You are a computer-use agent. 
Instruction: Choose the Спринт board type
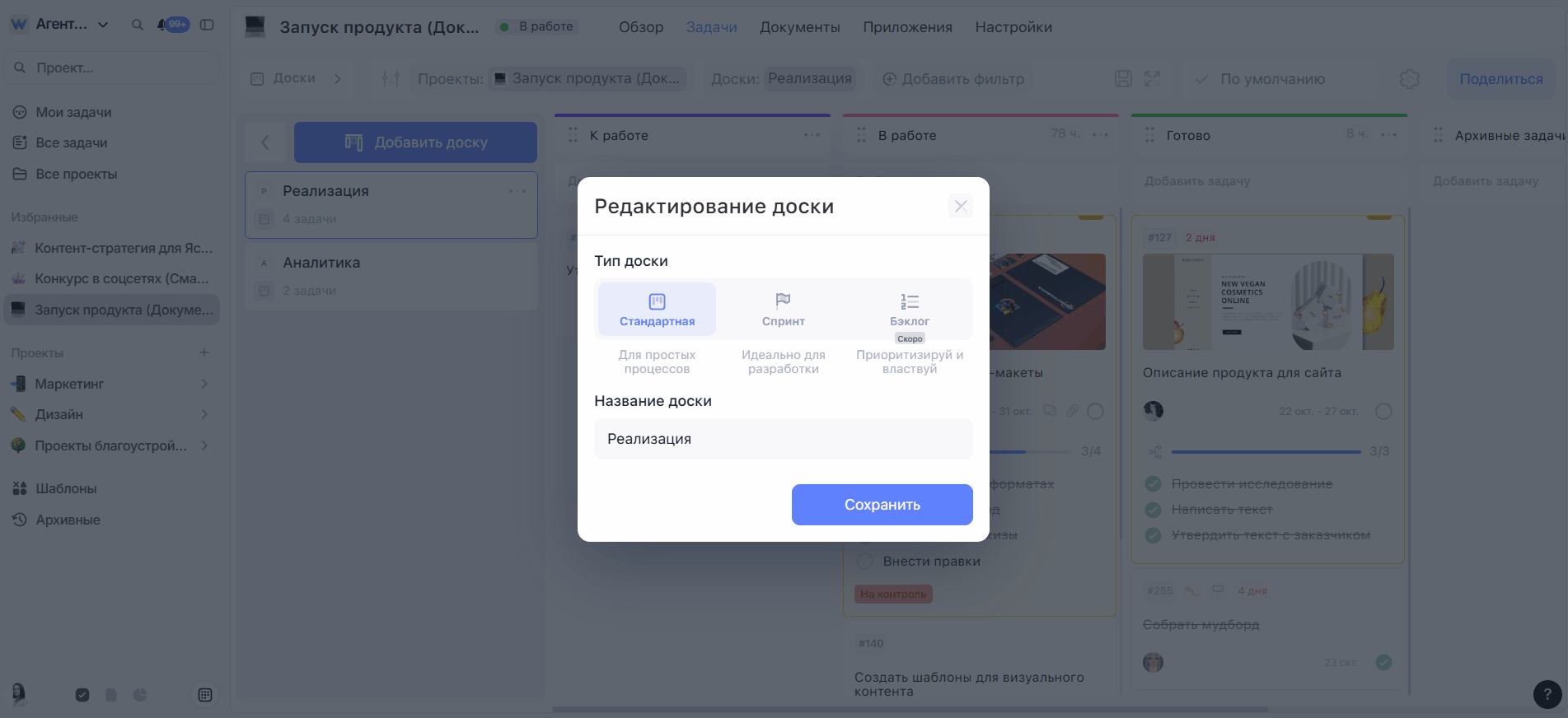[783, 310]
